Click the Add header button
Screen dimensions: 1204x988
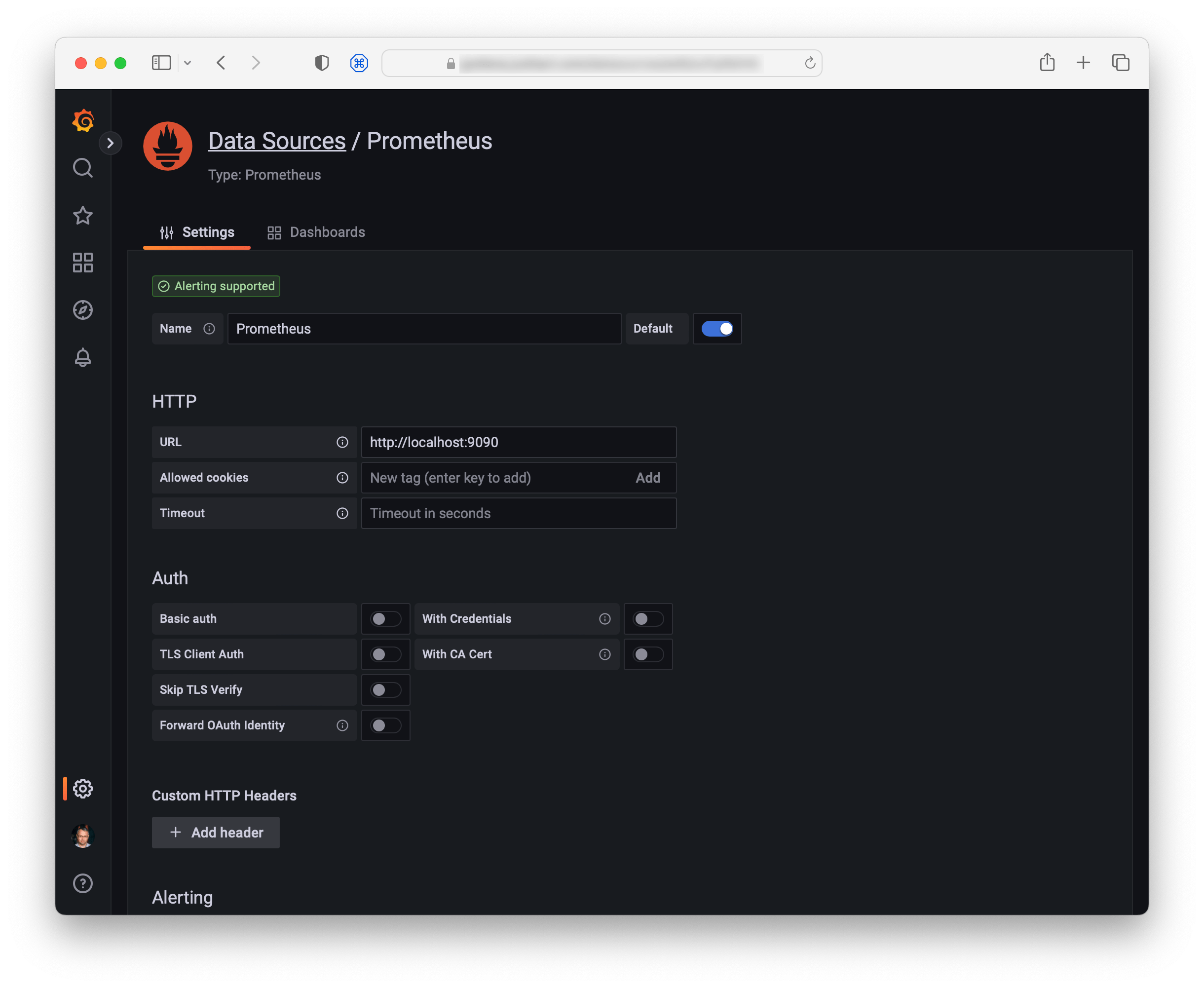216,832
